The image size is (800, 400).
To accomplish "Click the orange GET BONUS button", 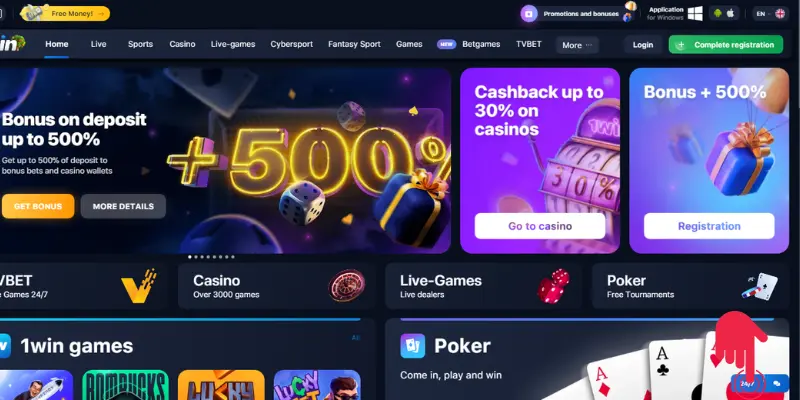I will click(38, 206).
